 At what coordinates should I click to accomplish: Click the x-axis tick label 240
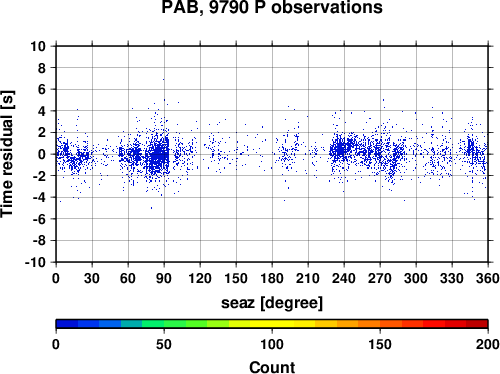point(344,278)
